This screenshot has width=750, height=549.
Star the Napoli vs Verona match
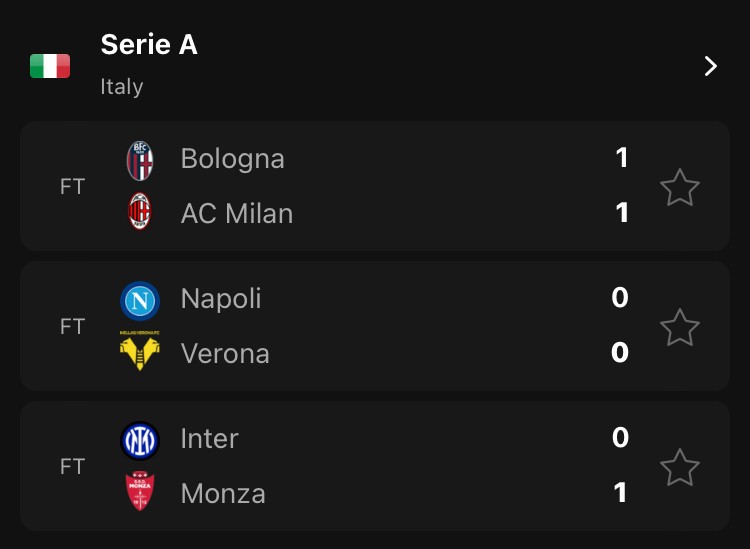click(x=680, y=327)
